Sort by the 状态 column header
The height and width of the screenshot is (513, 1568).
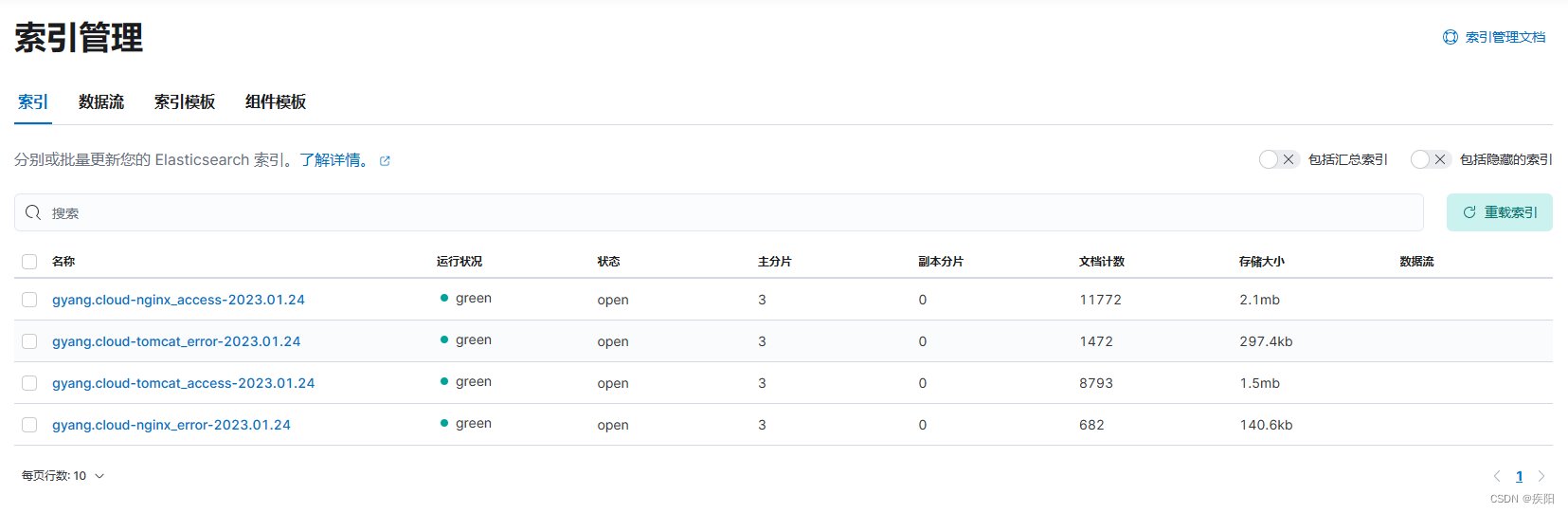609,262
